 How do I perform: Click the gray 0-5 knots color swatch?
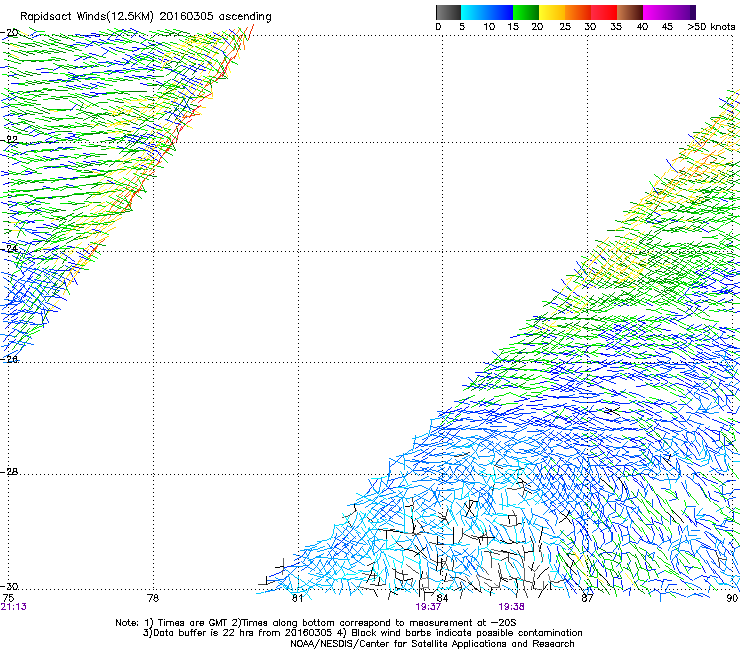448,12
